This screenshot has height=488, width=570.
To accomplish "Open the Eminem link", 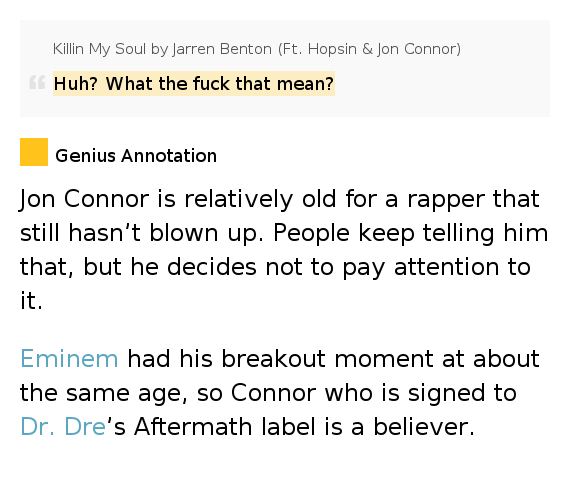I will tap(69, 359).
